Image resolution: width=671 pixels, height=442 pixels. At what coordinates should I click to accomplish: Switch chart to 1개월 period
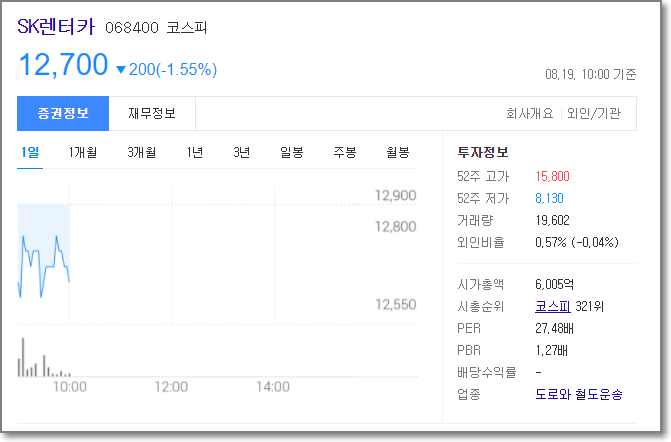83,152
